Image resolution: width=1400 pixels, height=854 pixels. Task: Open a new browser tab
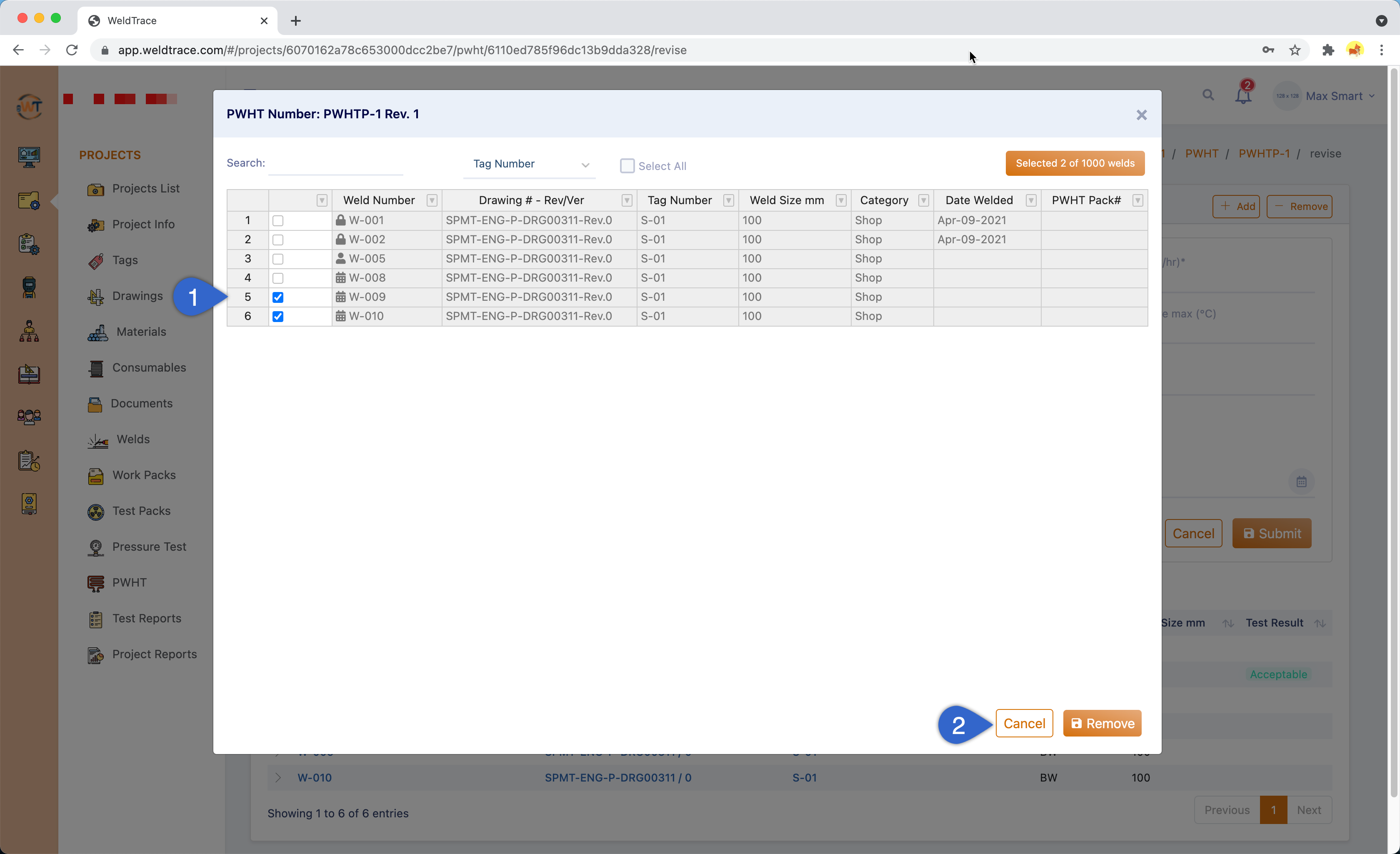[295, 21]
